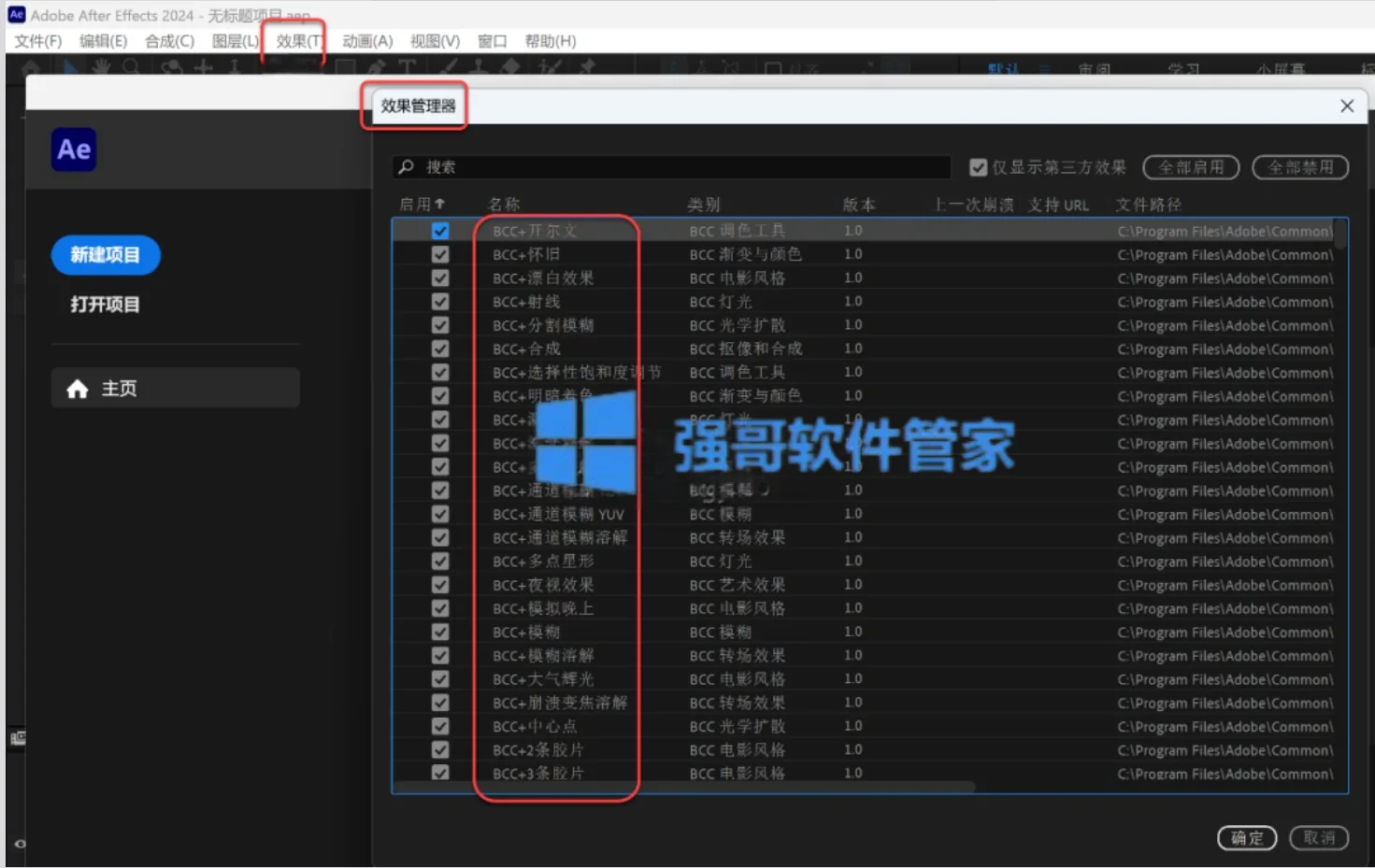Select the BCC+开尔文 effect name
Viewport: 1375px width, 868px height.
[535, 231]
